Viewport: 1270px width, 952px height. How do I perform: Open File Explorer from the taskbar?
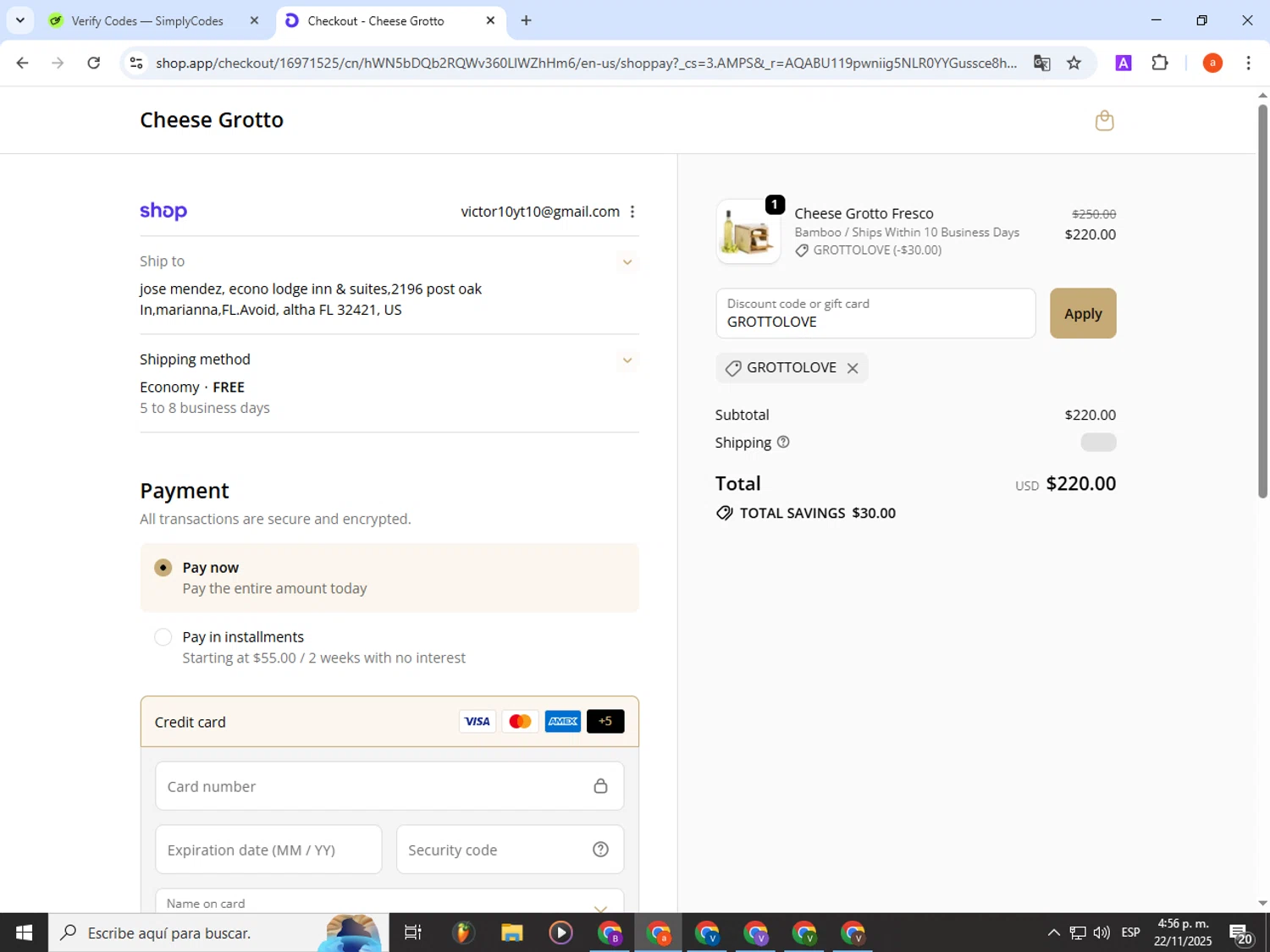511,933
